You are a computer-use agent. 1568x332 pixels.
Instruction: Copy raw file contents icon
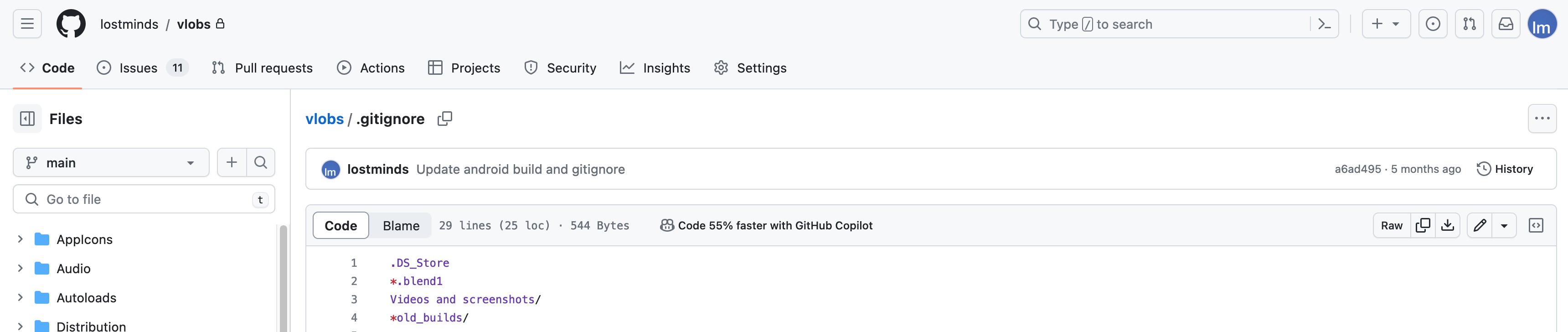pyautogui.click(x=1423, y=225)
